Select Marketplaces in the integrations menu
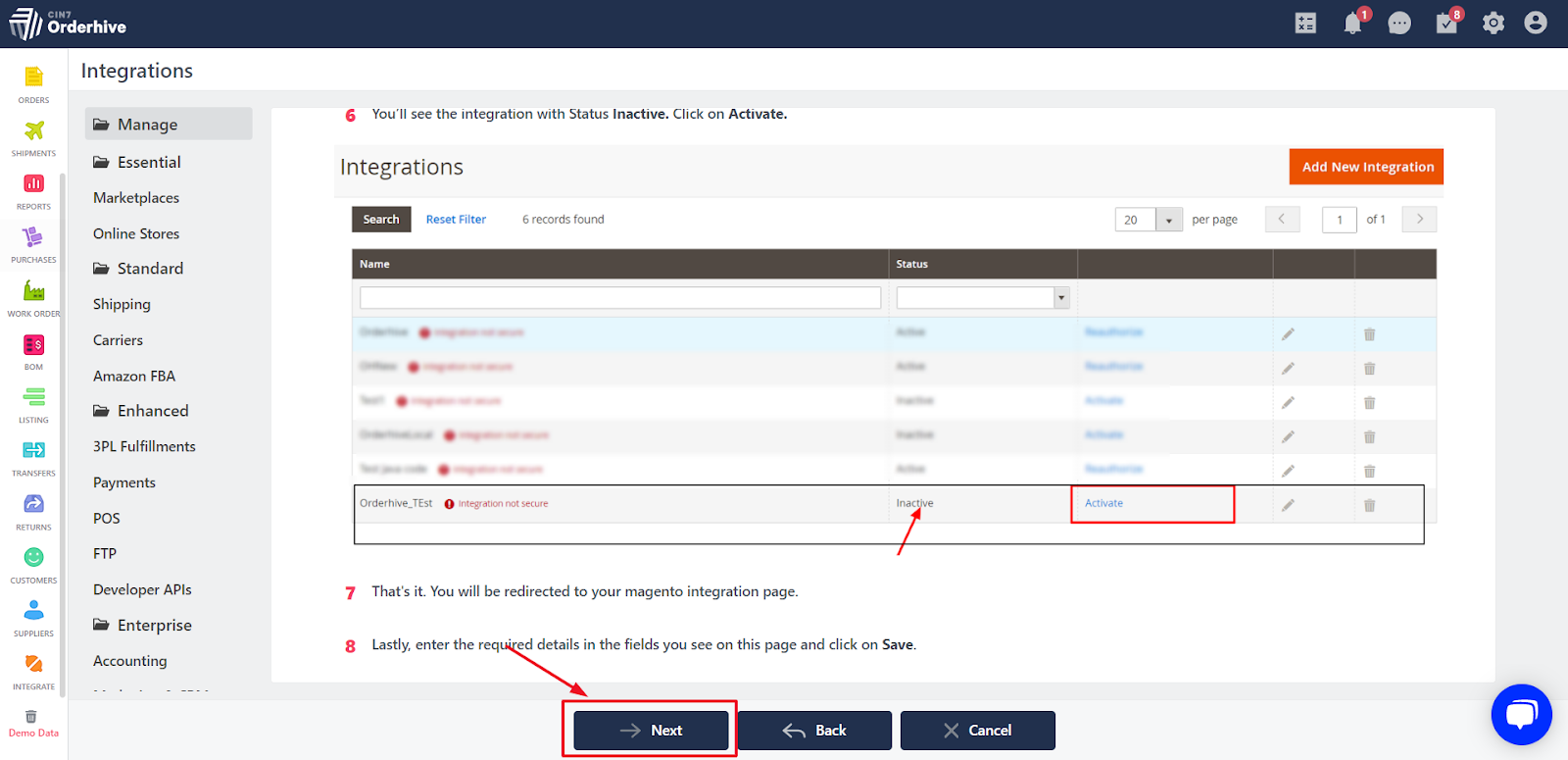This screenshot has width=1568, height=760. (136, 198)
